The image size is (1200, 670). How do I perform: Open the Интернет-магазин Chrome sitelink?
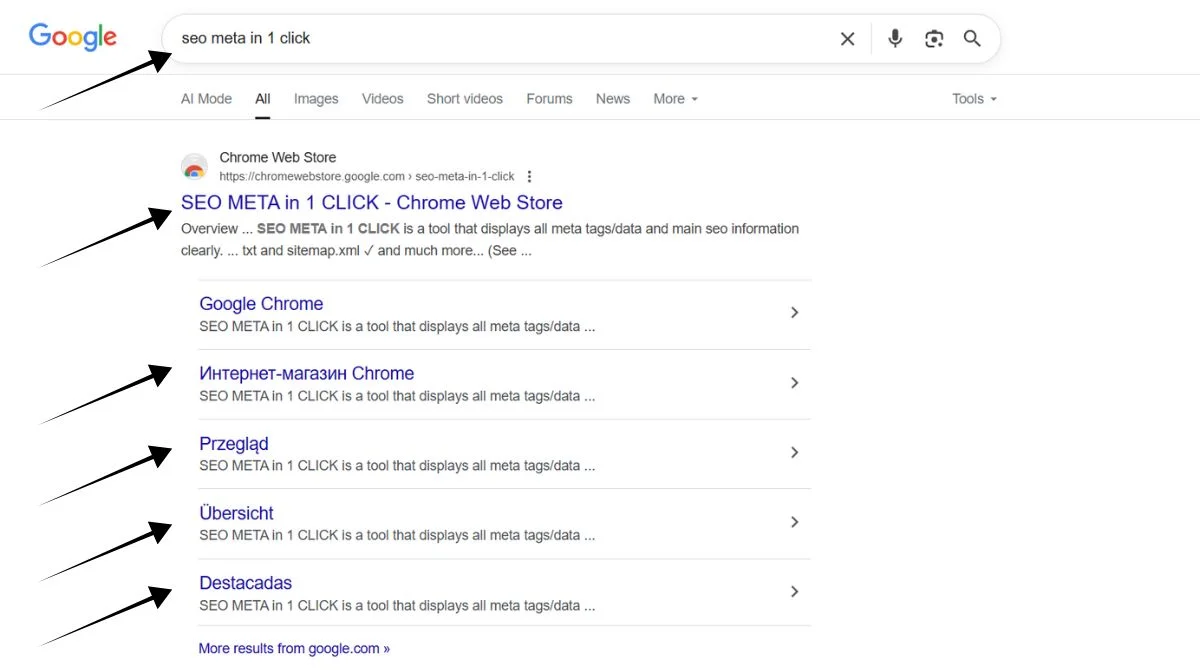point(306,374)
